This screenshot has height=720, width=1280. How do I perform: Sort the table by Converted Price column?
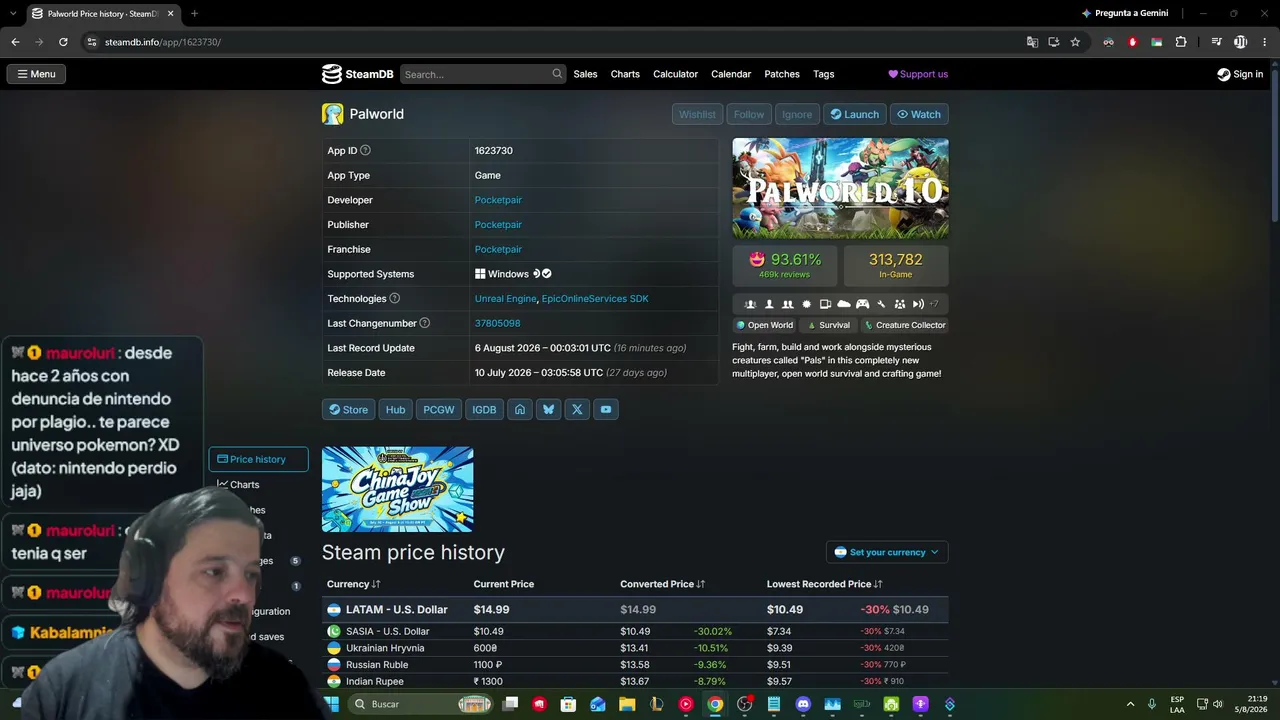(x=663, y=584)
